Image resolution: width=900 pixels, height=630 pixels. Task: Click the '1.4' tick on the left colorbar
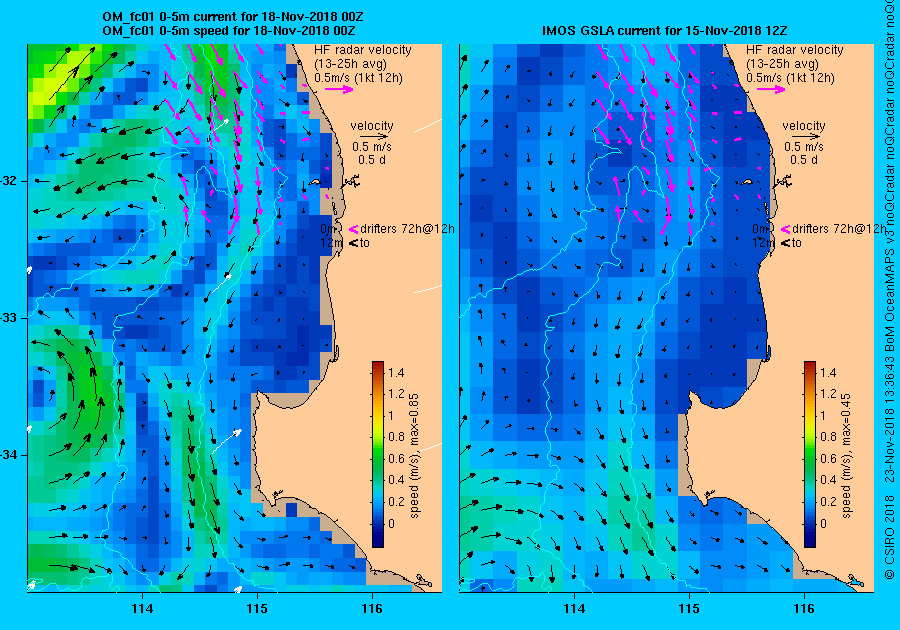pos(396,372)
